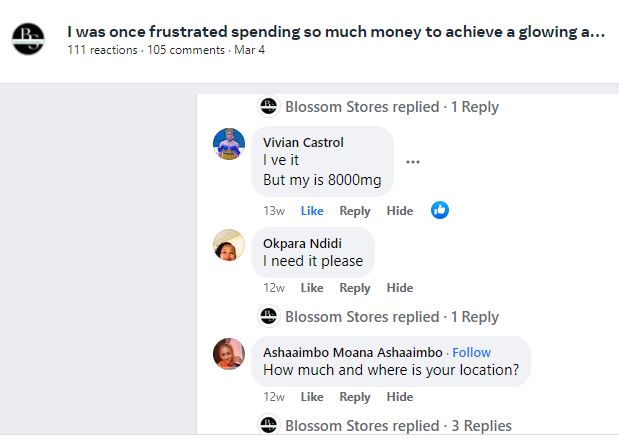Screen dimensions: 619x439
Task: Open Ashaaimbo Moana Ashaaimbo's profile avatar
Action: [229, 354]
